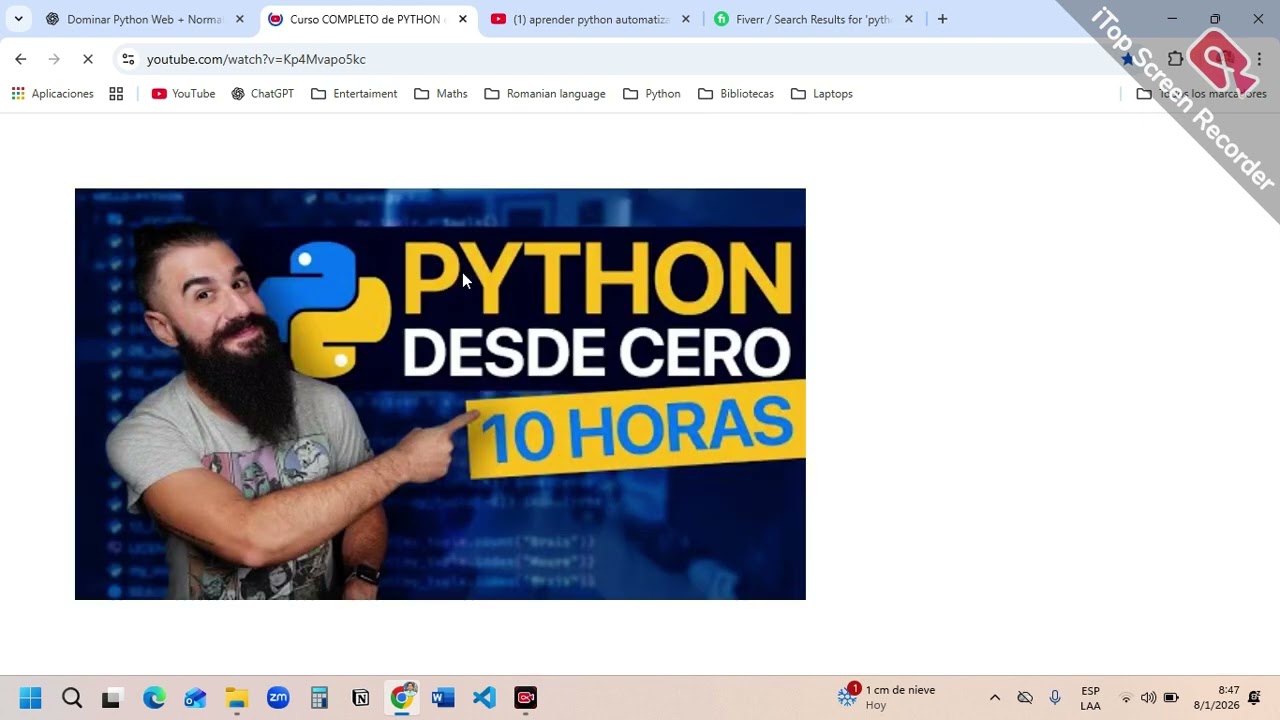
Task: Open the tab search chevron dropdown
Action: (18, 19)
